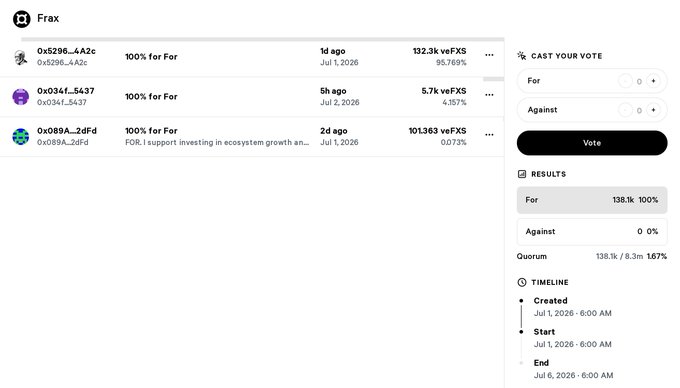Open more options for 0x034f...5437 vote
Viewport: 680px width, 388px height.
click(x=489, y=95)
